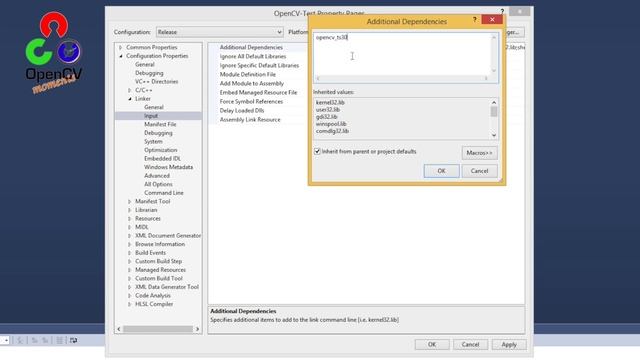640x360 pixels.
Task: Toggle Inherit from parent or project defaults
Action: pos(317,151)
